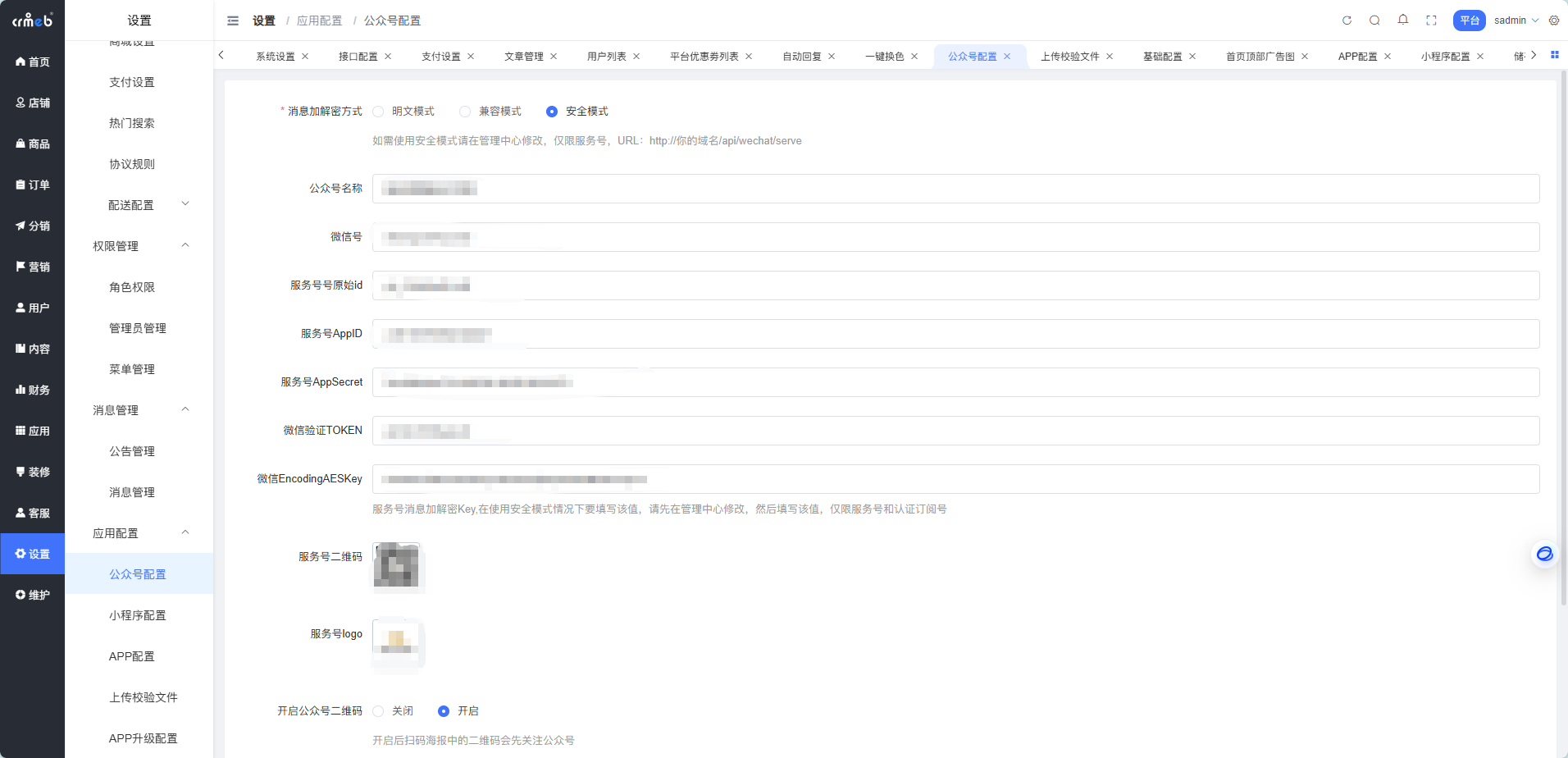Click the 微信EncodingAESKey input field
The image size is (1568, 758).
(955, 479)
